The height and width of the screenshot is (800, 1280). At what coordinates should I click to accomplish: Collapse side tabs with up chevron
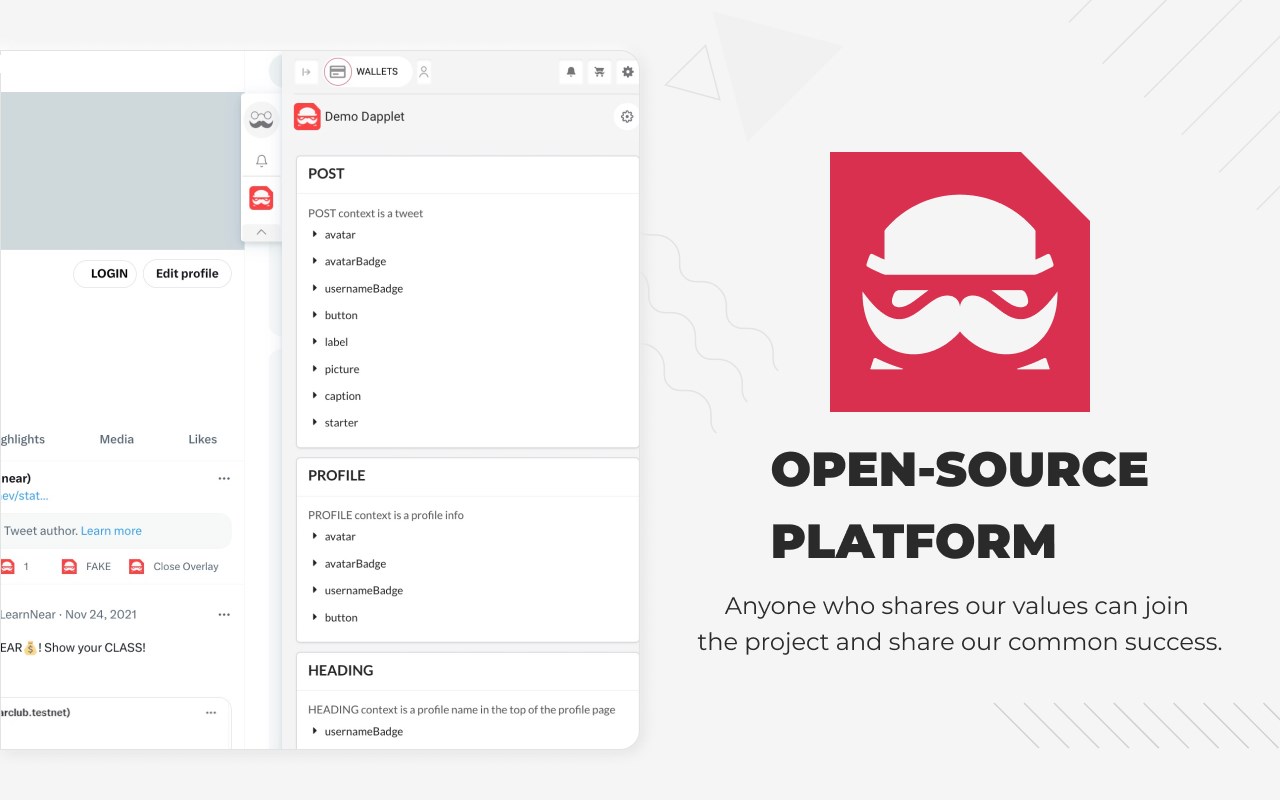point(261,232)
